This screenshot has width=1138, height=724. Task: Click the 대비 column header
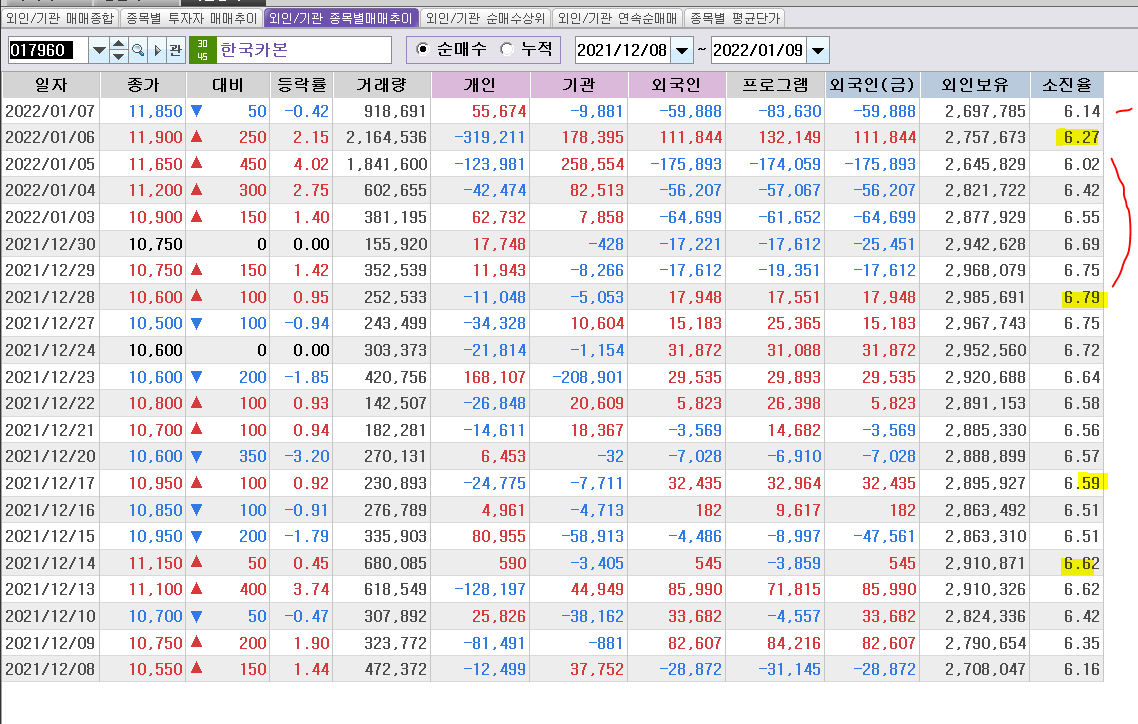coord(228,85)
